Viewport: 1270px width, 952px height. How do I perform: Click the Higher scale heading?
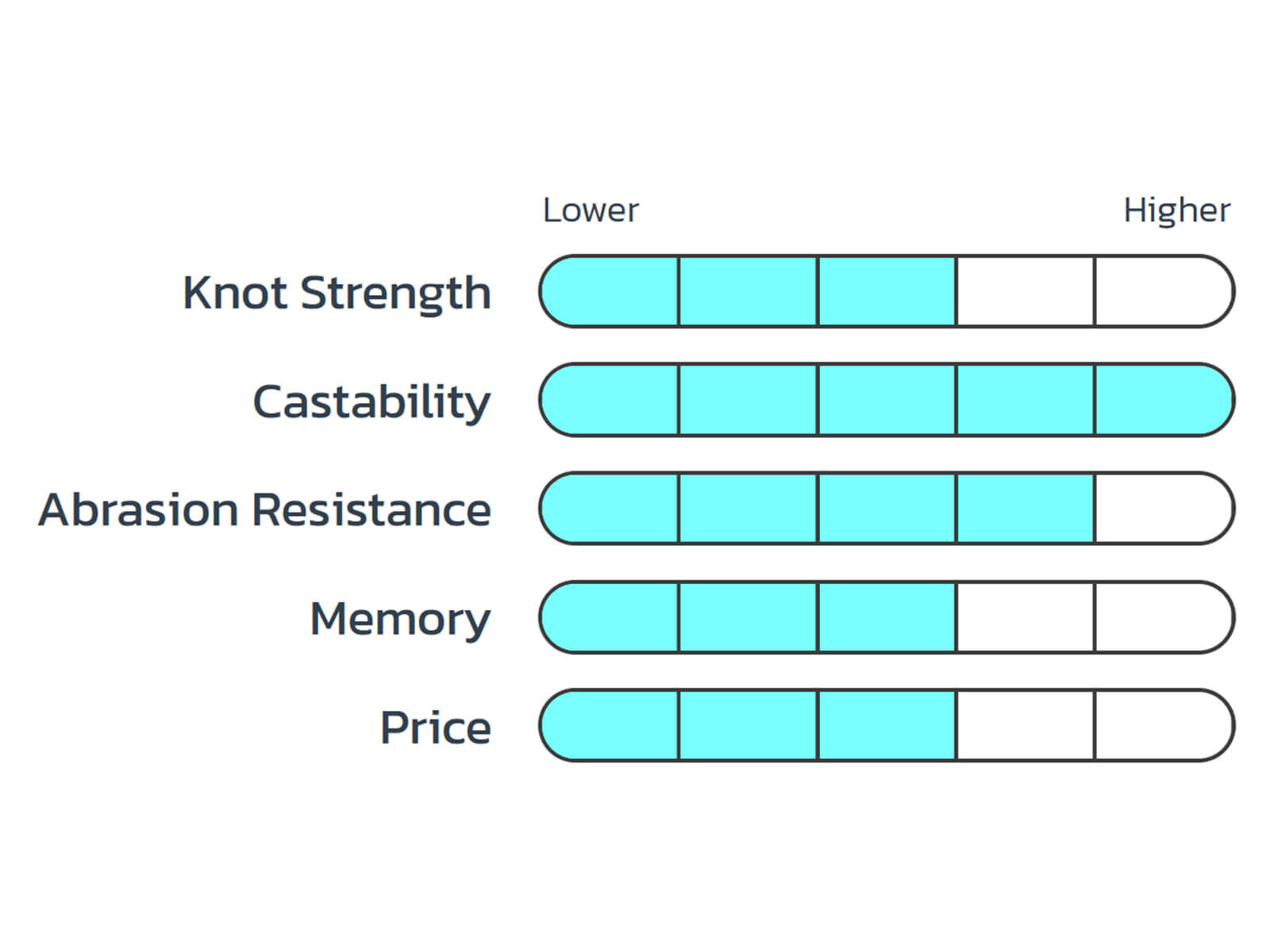click(1177, 211)
